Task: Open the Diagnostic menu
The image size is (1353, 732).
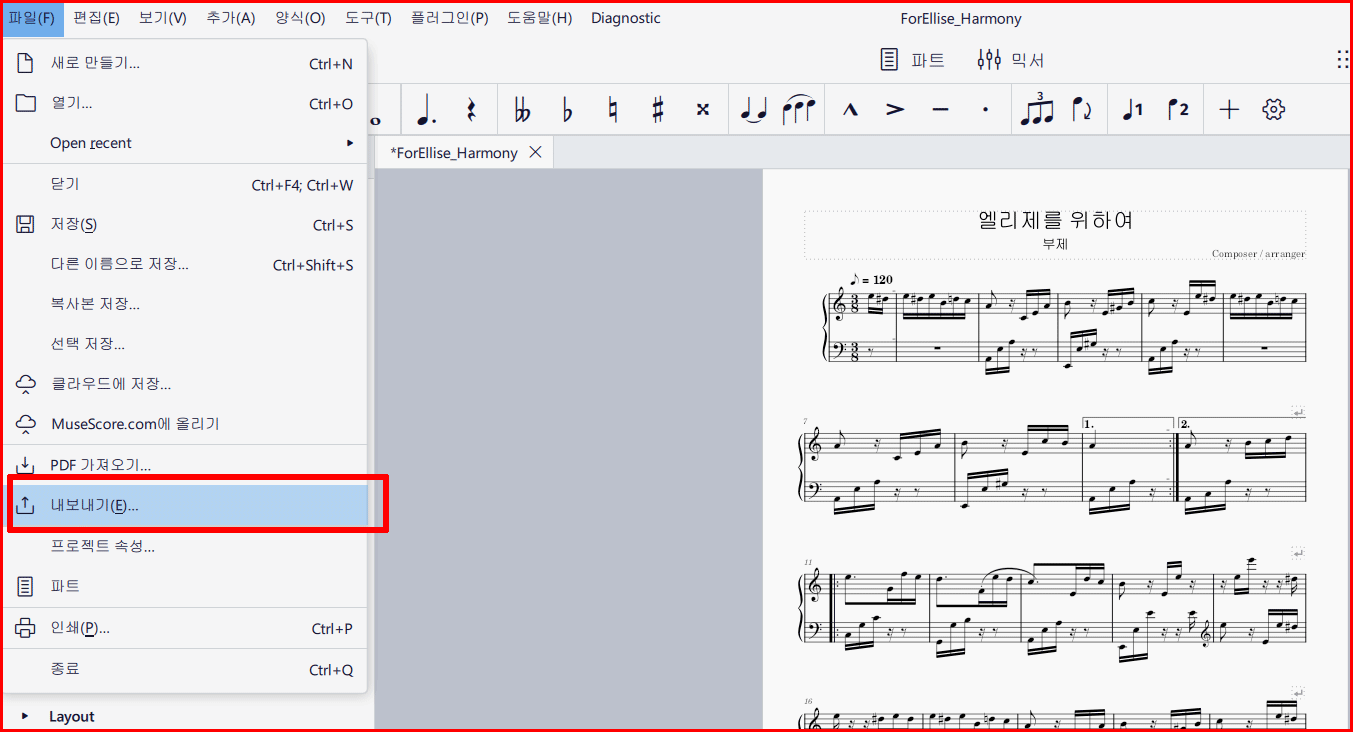Action: point(626,18)
